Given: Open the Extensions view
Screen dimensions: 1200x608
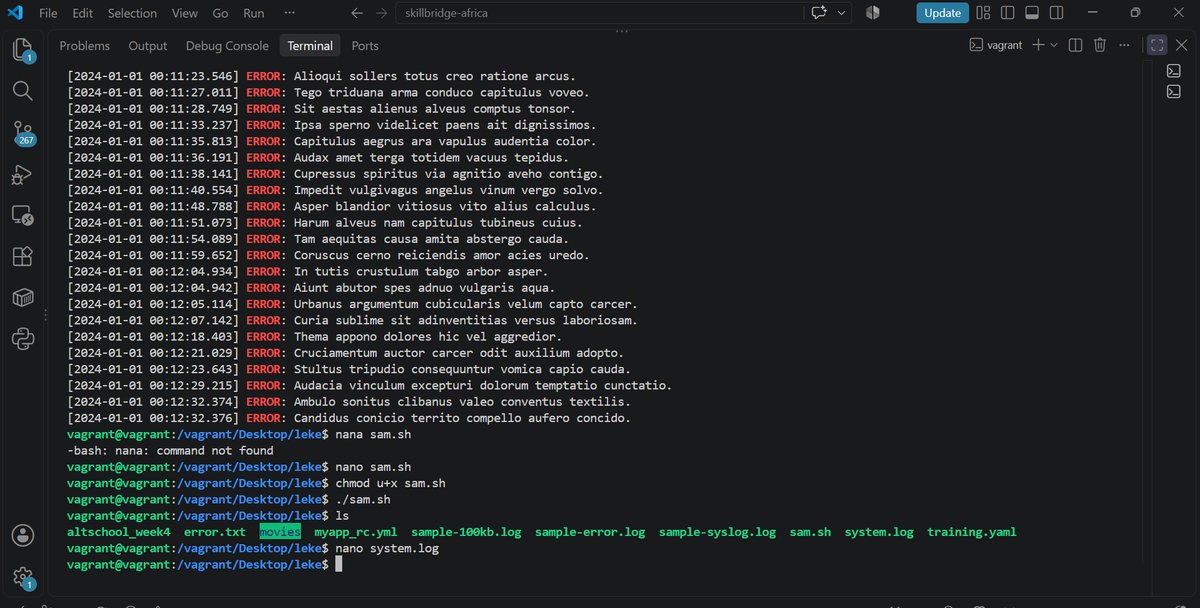Looking at the screenshot, I should coord(22,256).
